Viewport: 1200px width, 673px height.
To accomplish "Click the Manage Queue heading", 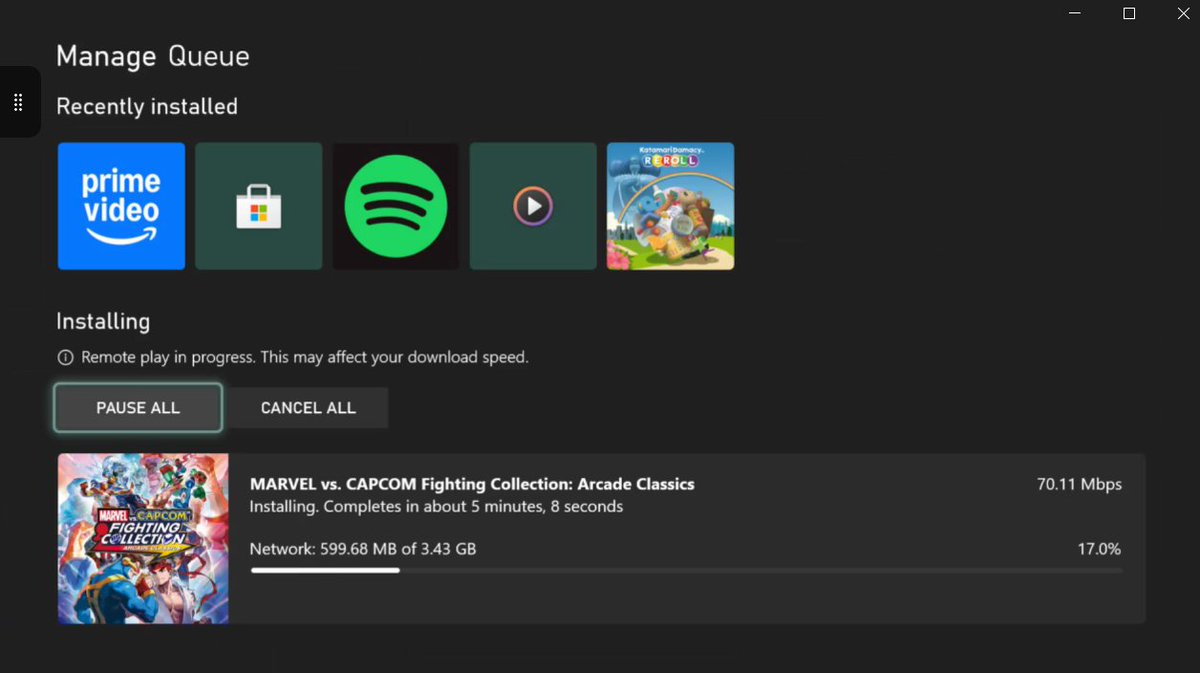I will (x=153, y=57).
